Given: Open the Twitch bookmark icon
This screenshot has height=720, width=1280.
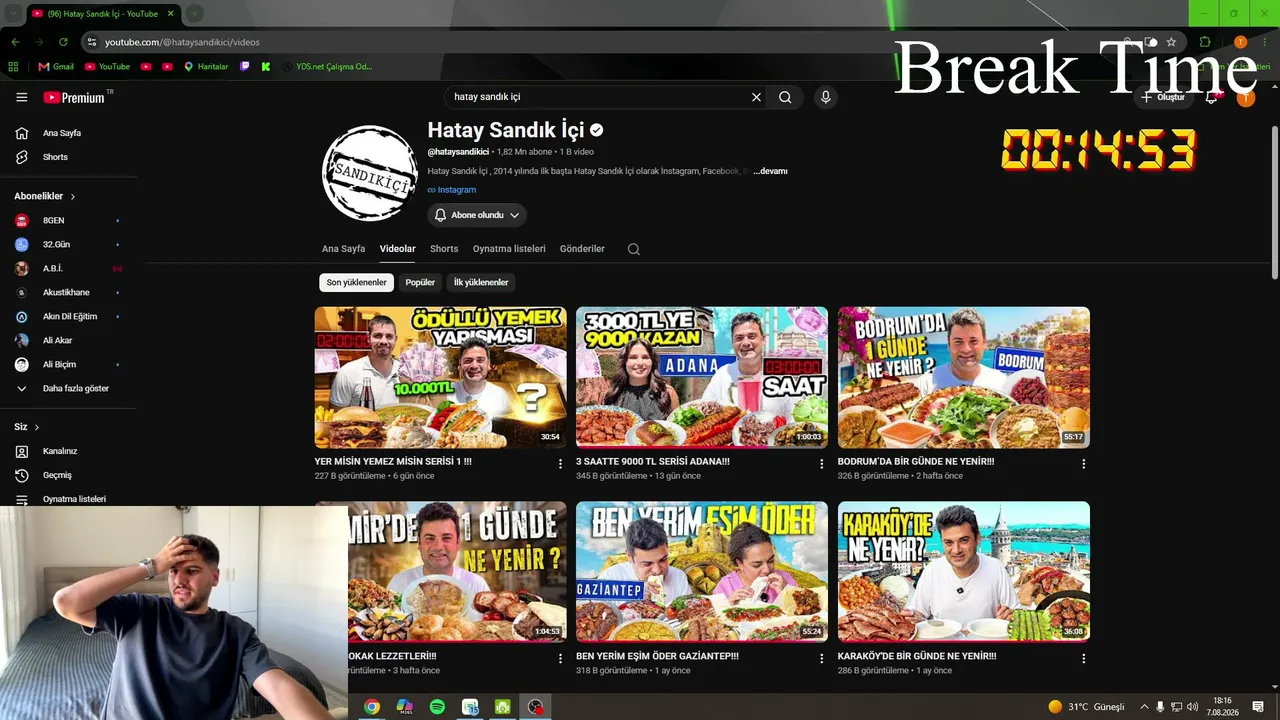Looking at the screenshot, I should 245,66.
